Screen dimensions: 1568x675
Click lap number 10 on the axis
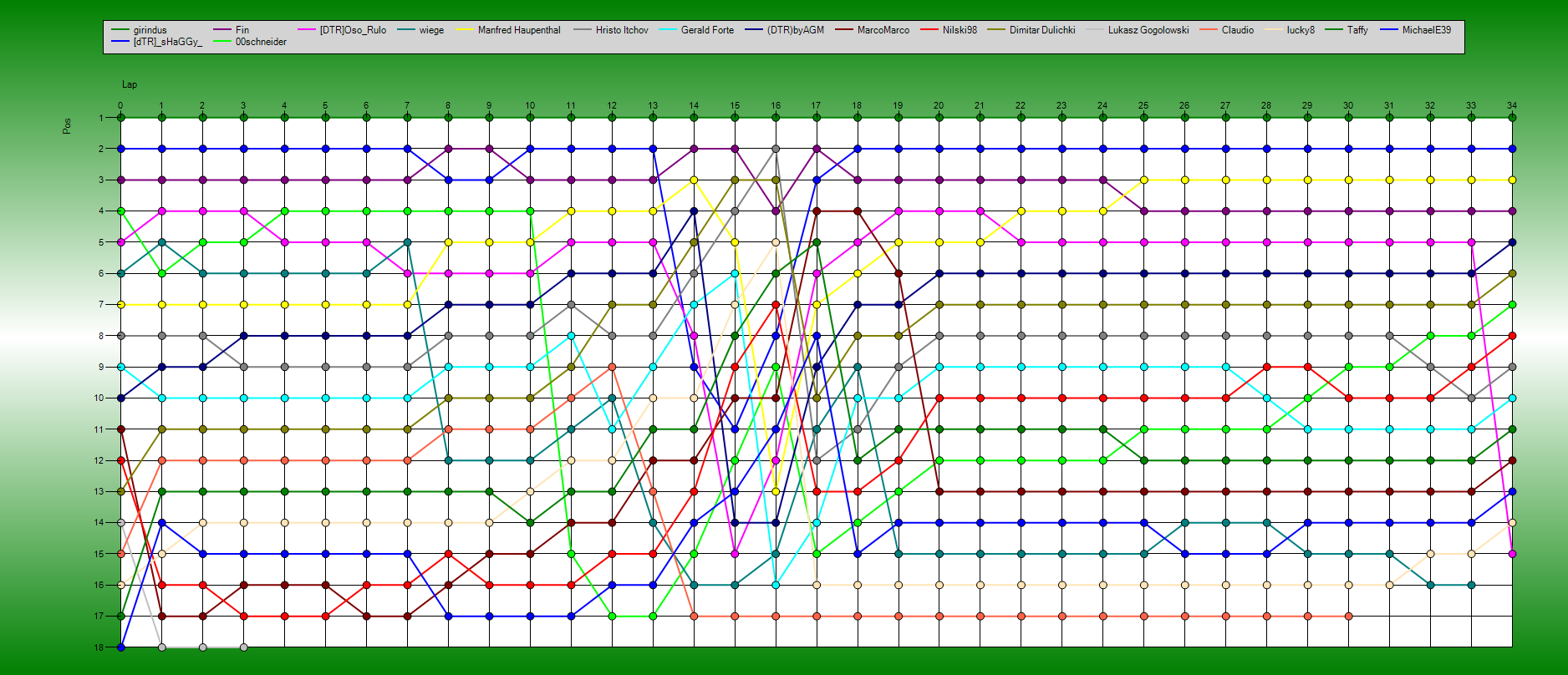pyautogui.click(x=530, y=106)
